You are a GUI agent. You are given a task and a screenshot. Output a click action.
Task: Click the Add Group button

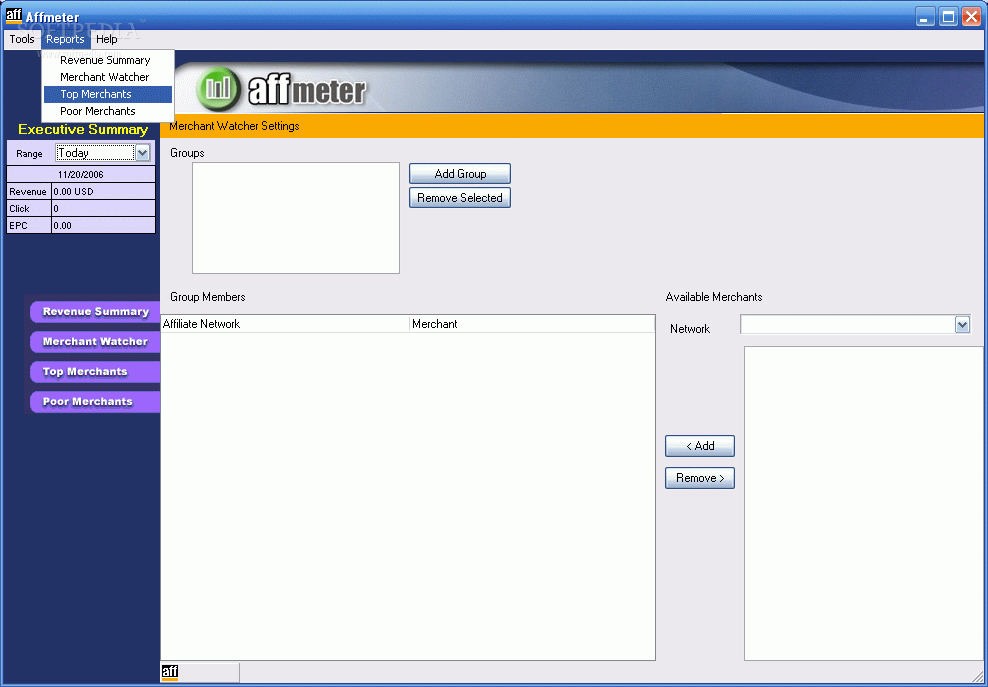(x=460, y=173)
